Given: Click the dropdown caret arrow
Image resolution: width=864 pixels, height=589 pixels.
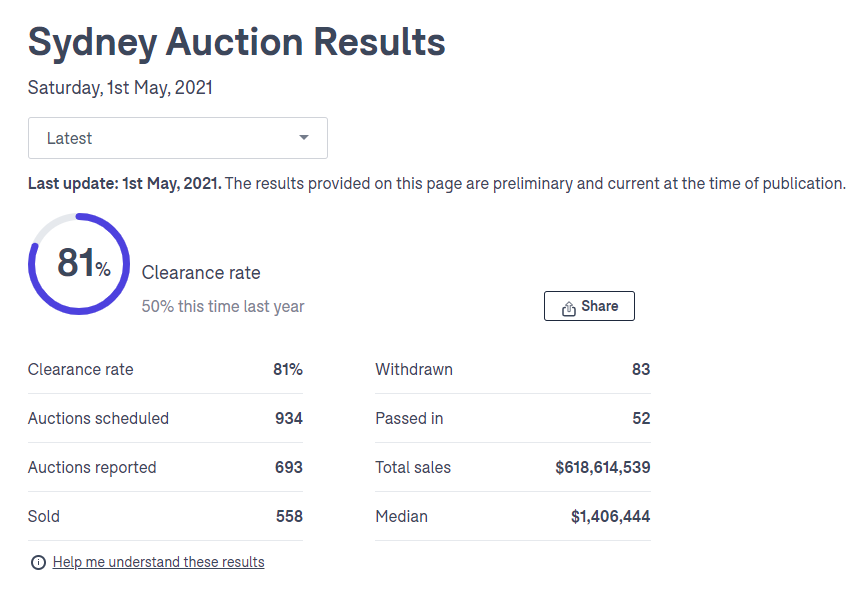Looking at the screenshot, I should 304,137.
